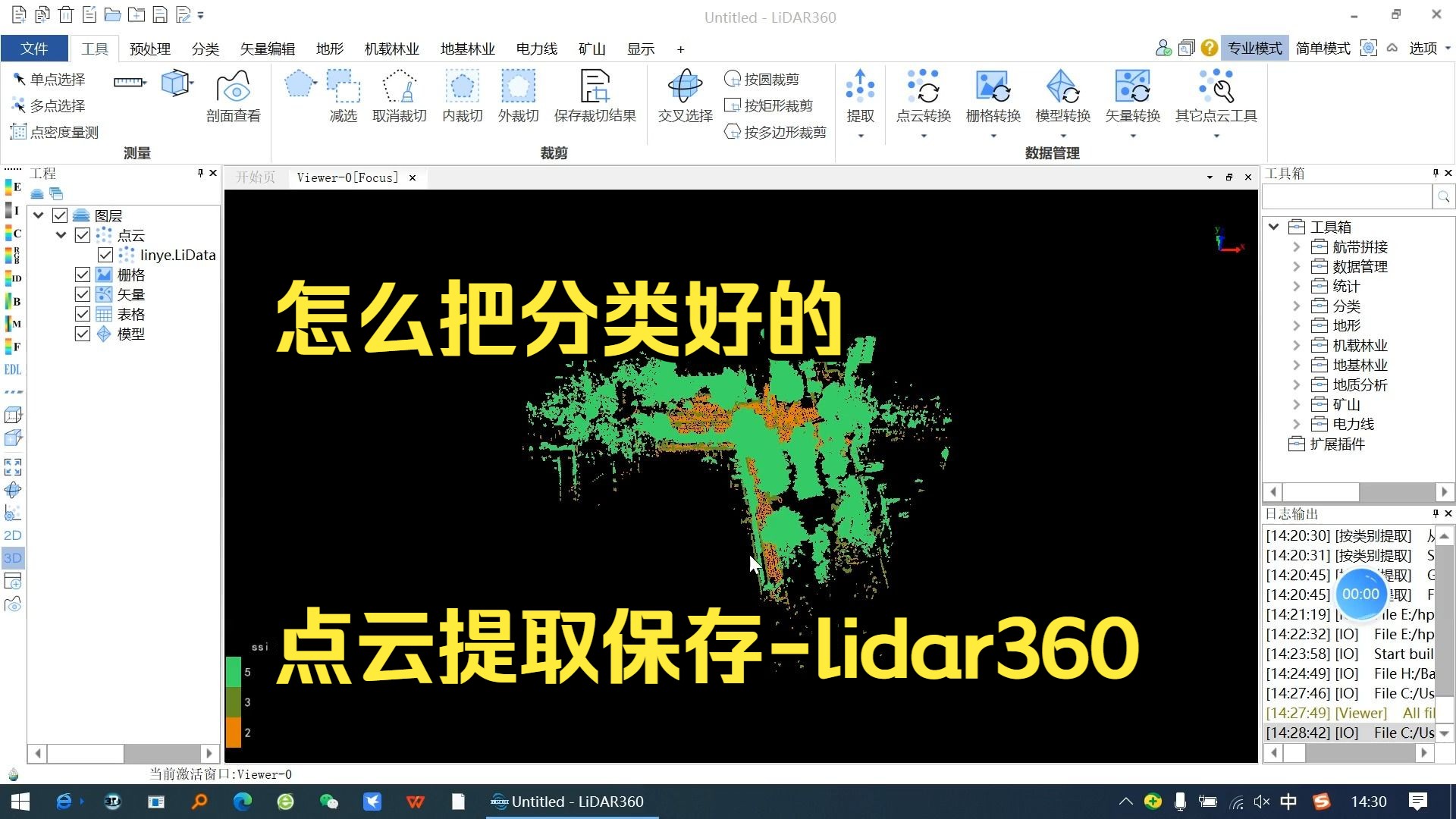
Task: Click the toolbox search magnifier icon
Action: pos(1443,197)
